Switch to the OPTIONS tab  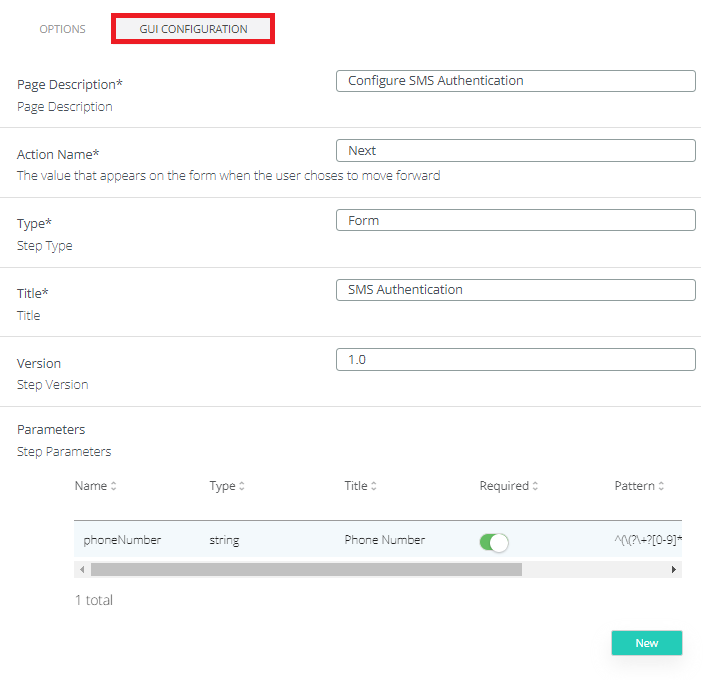point(62,29)
